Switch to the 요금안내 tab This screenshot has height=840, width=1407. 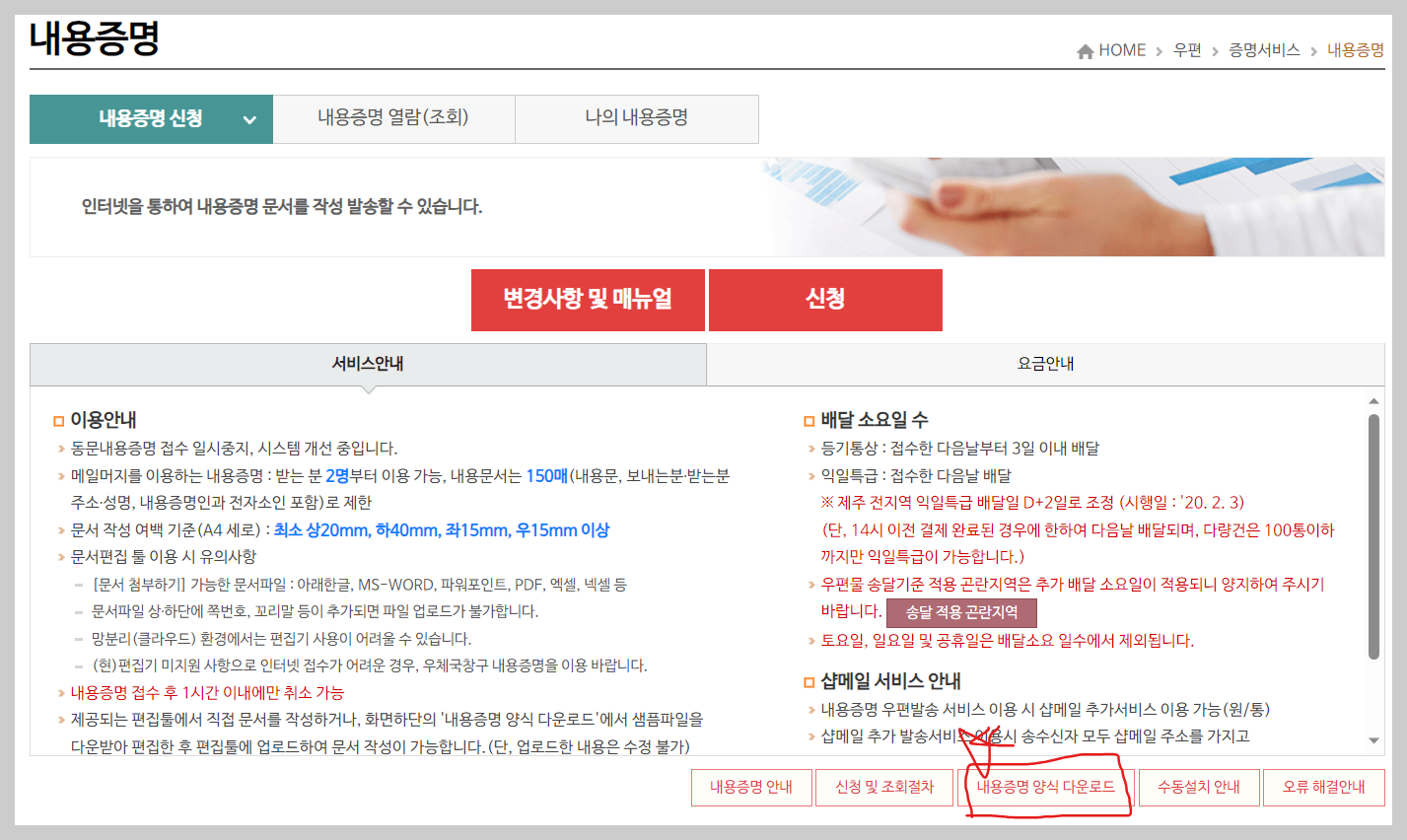[1046, 364]
